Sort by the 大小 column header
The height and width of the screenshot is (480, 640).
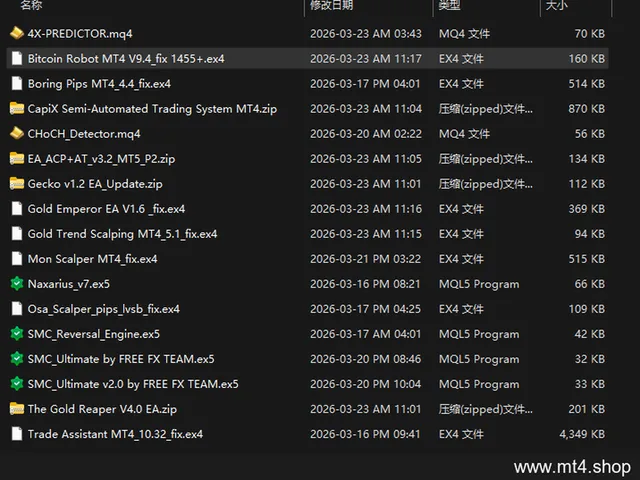click(557, 5)
